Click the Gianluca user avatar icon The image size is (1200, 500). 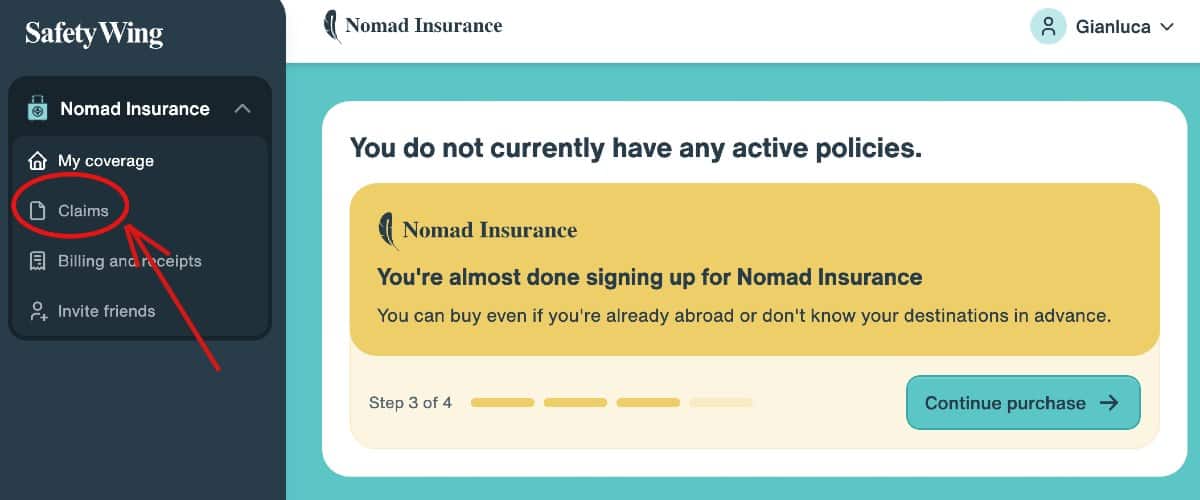(x=1048, y=27)
